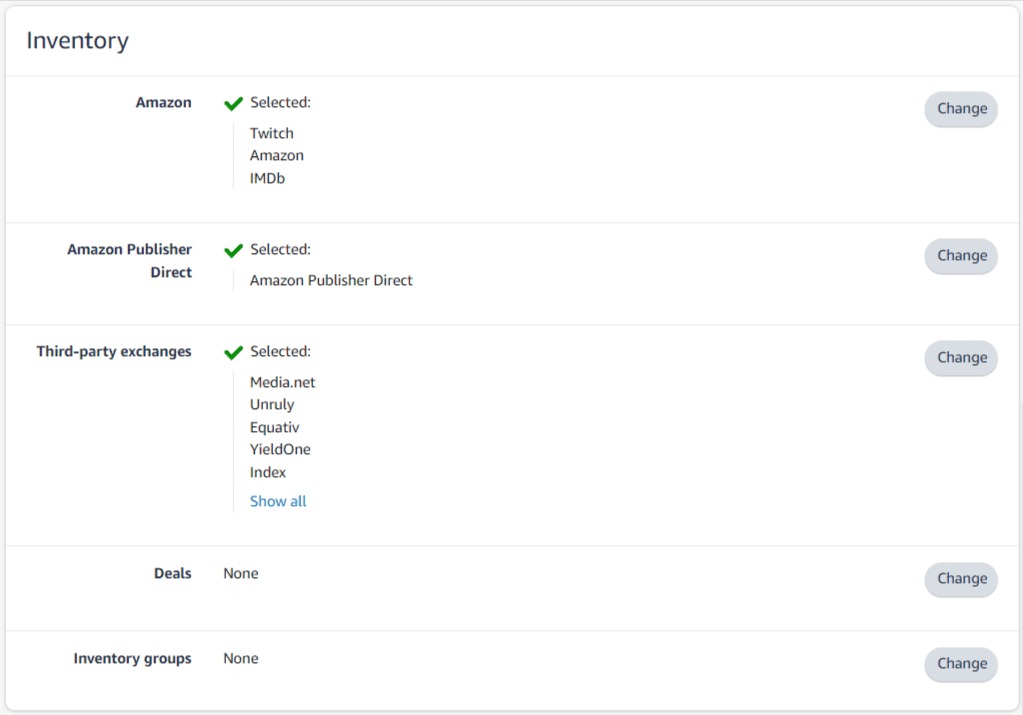Click the Inventory groups row label

[132, 659]
